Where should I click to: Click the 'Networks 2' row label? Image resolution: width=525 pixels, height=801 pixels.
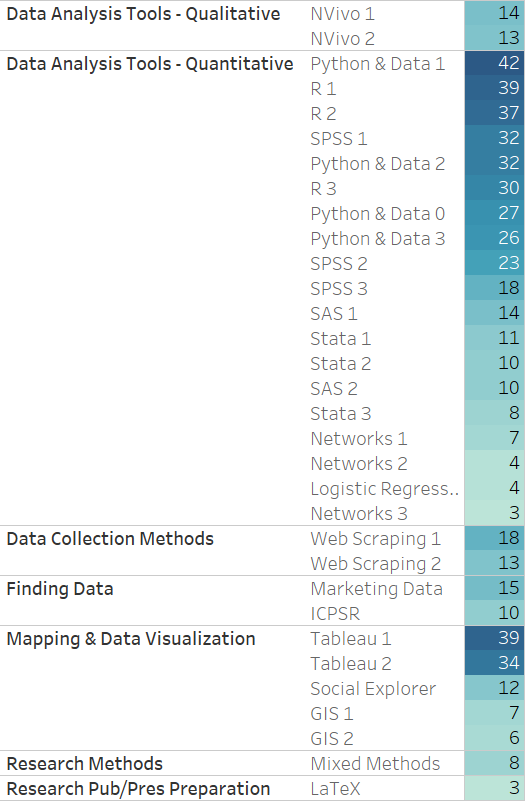tap(359, 464)
